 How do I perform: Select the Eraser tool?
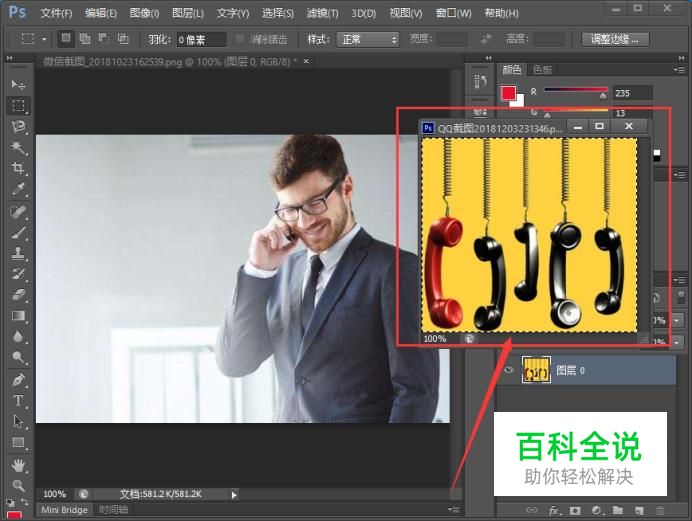[18, 295]
